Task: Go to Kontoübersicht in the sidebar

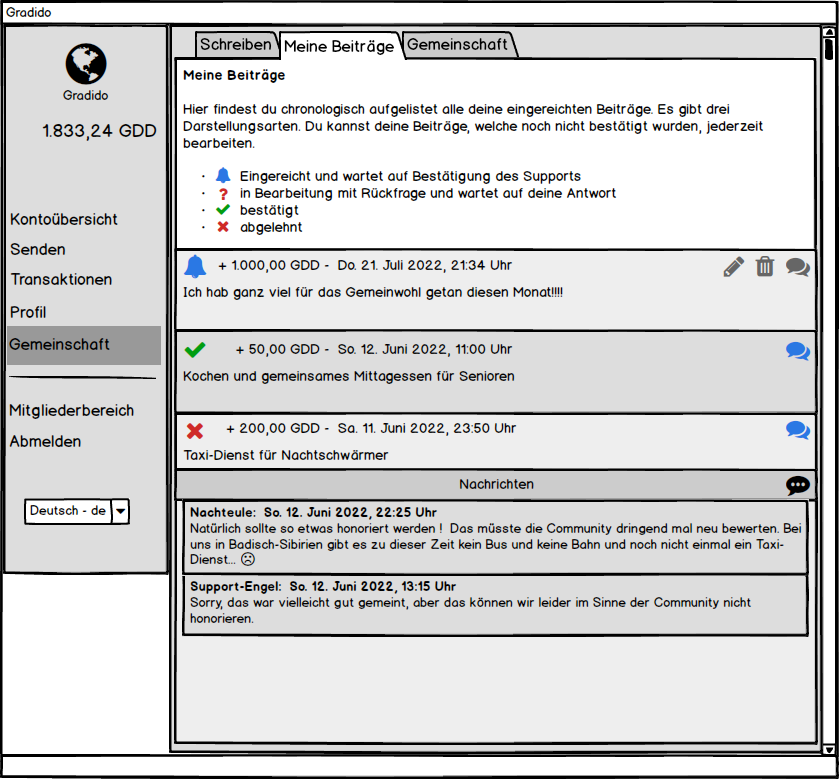Action: tap(64, 219)
